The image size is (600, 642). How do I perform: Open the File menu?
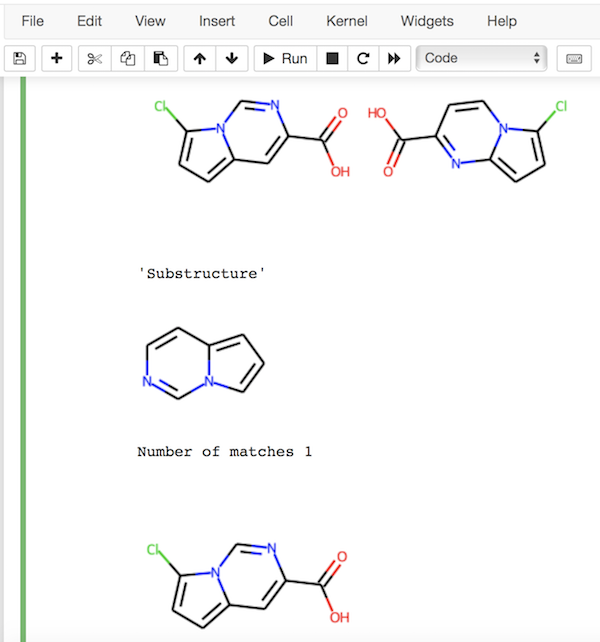click(32, 21)
